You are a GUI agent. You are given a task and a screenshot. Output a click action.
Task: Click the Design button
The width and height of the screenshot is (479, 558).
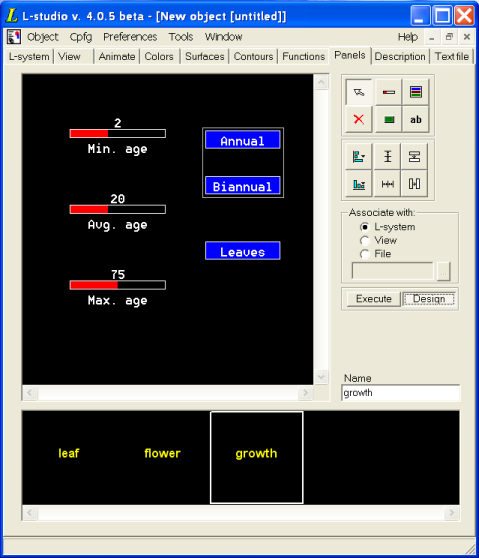click(429, 299)
